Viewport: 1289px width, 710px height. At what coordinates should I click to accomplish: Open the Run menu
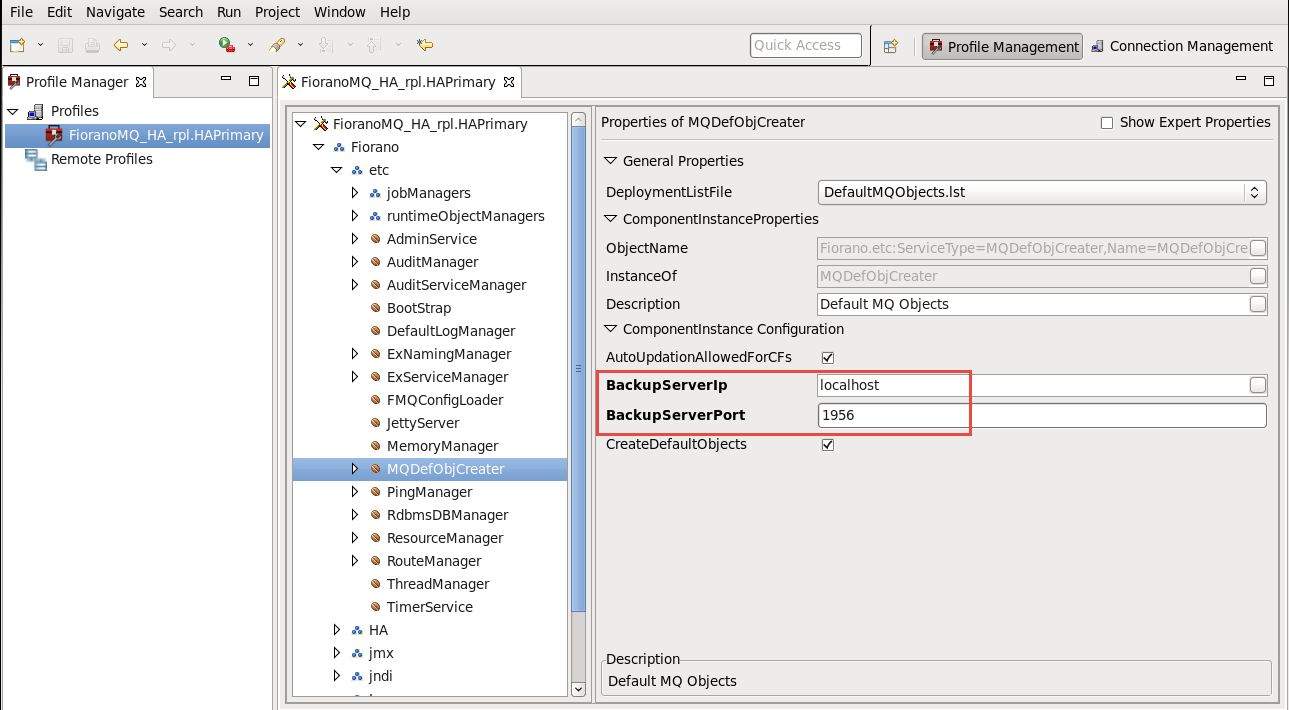229,12
